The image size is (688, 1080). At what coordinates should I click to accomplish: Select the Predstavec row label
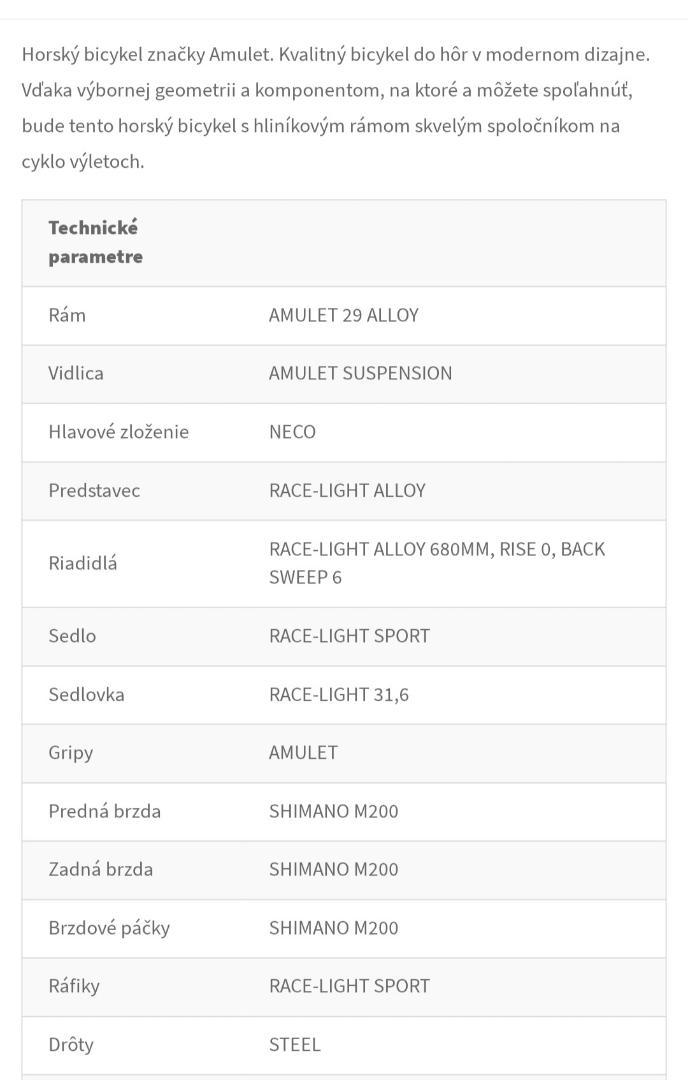pyautogui.click(x=94, y=490)
